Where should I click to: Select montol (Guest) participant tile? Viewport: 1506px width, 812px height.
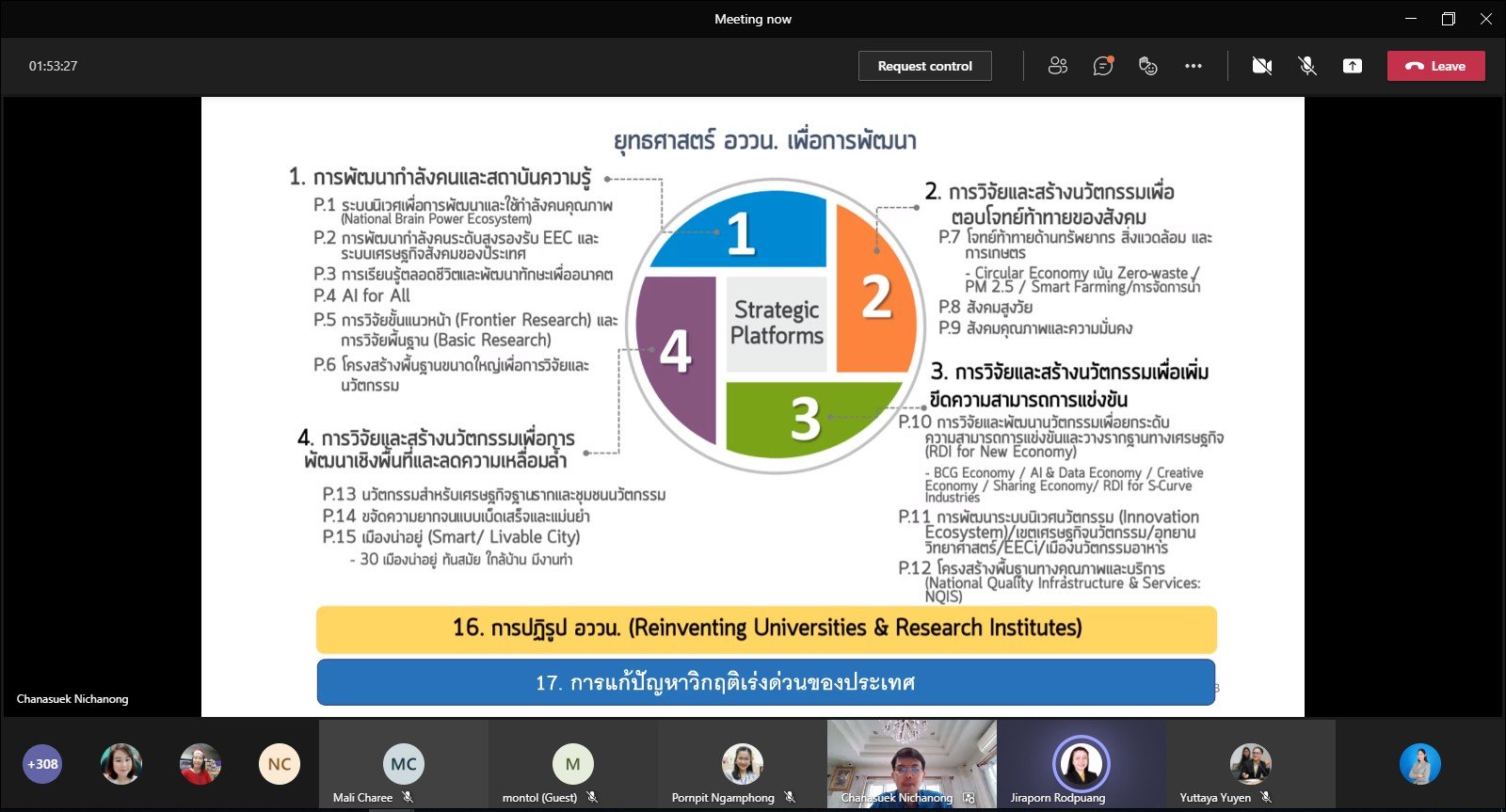(x=572, y=764)
